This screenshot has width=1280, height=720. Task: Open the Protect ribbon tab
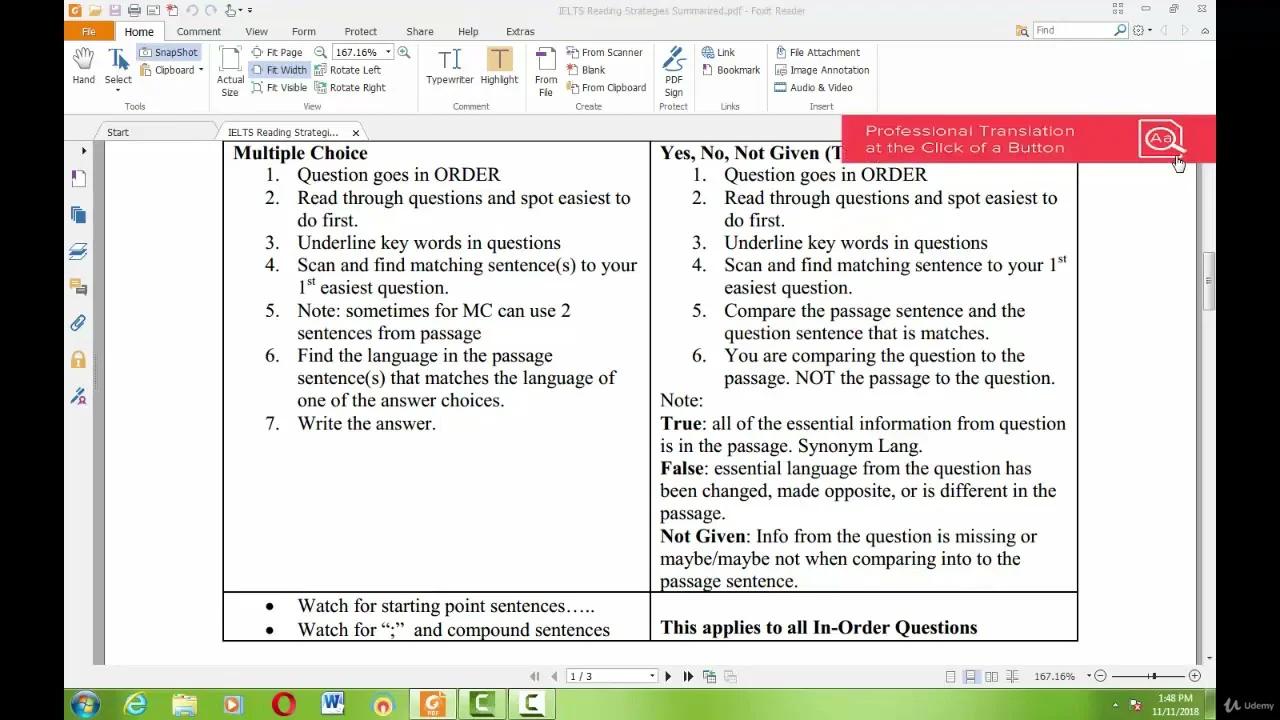360,32
